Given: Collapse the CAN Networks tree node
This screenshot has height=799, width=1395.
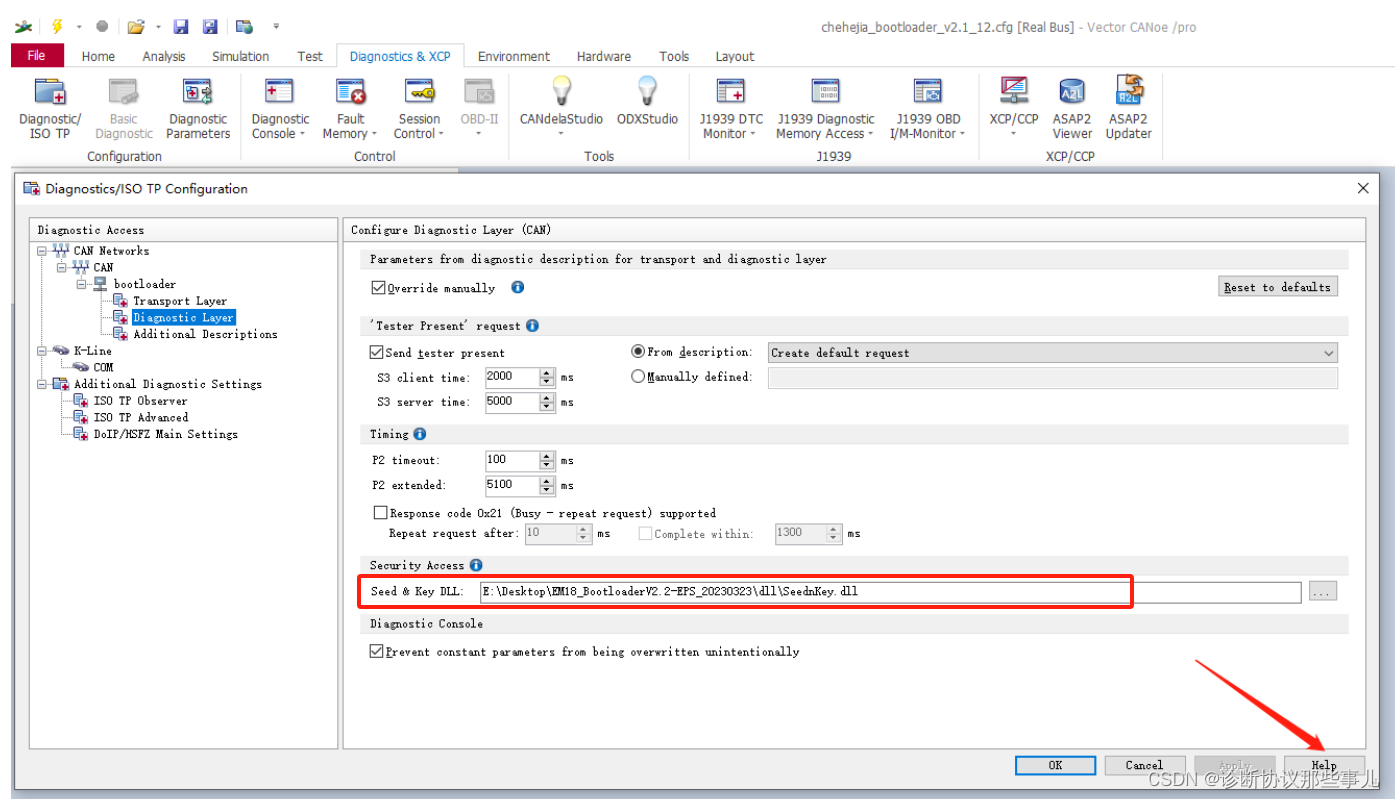Looking at the screenshot, I should point(42,251).
